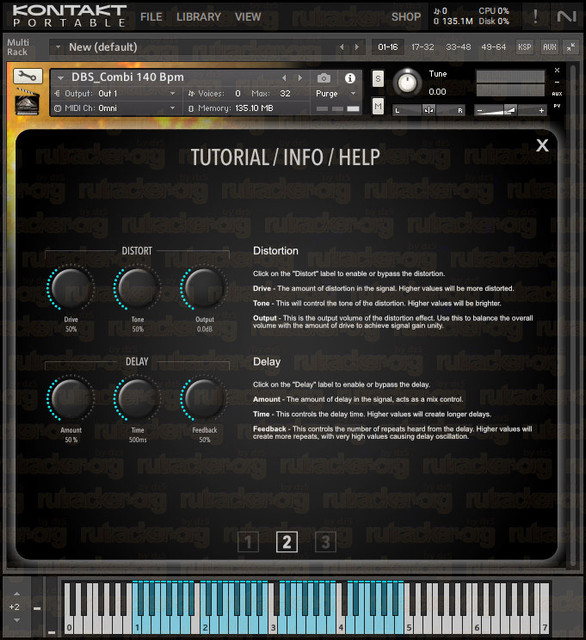This screenshot has width=586, height=640.
Task: Go to next multi rack preset arrow
Action: (x=357, y=47)
